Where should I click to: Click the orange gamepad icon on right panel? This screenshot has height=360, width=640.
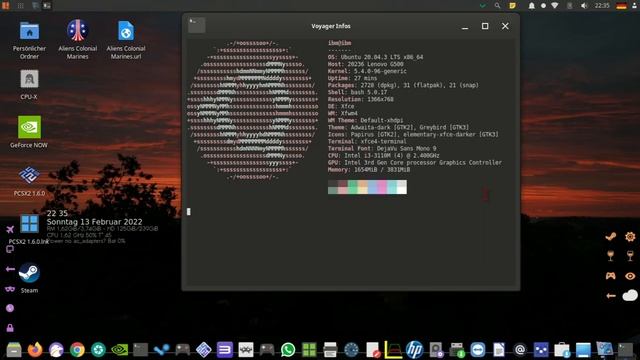point(611,276)
